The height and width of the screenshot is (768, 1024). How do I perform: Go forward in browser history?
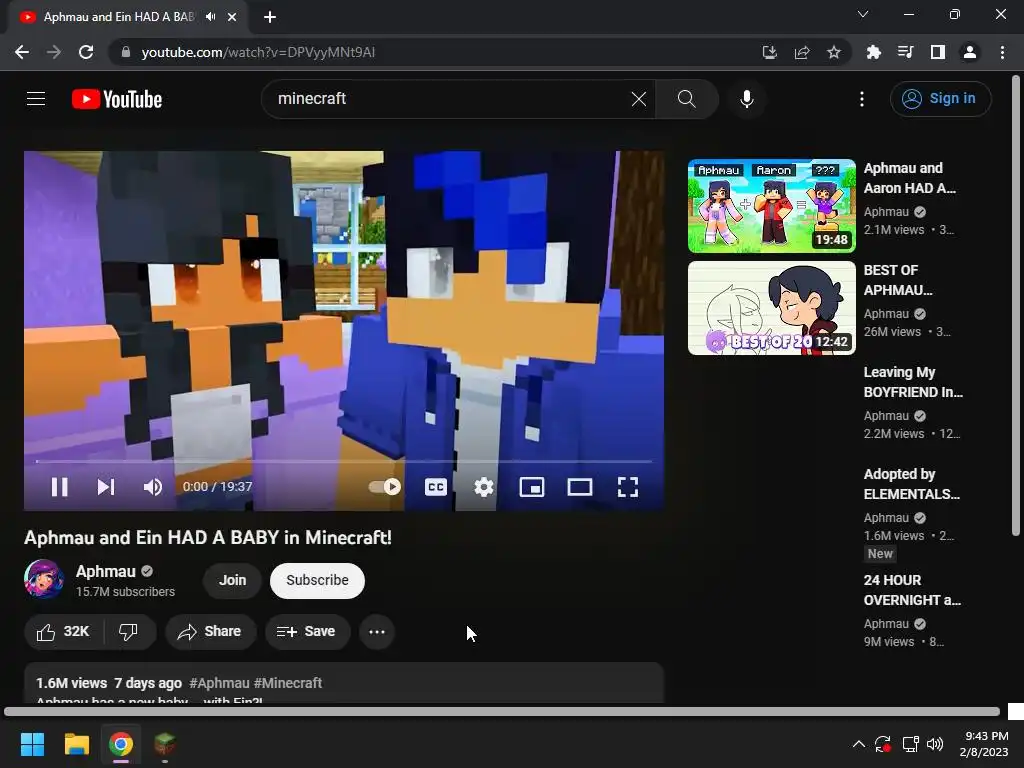(x=54, y=52)
